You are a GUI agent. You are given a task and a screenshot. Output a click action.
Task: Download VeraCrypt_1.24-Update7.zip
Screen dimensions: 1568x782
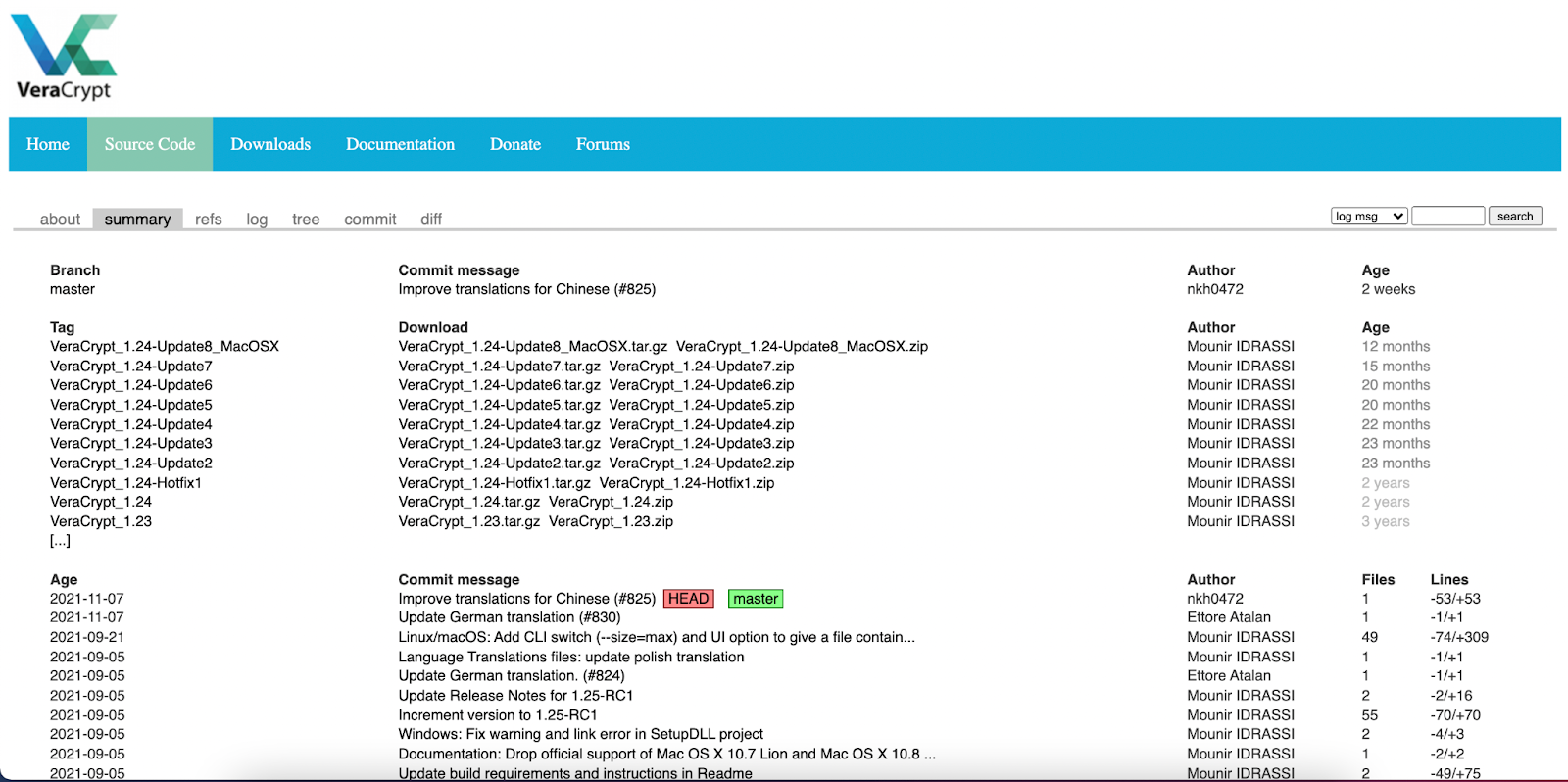pos(702,366)
